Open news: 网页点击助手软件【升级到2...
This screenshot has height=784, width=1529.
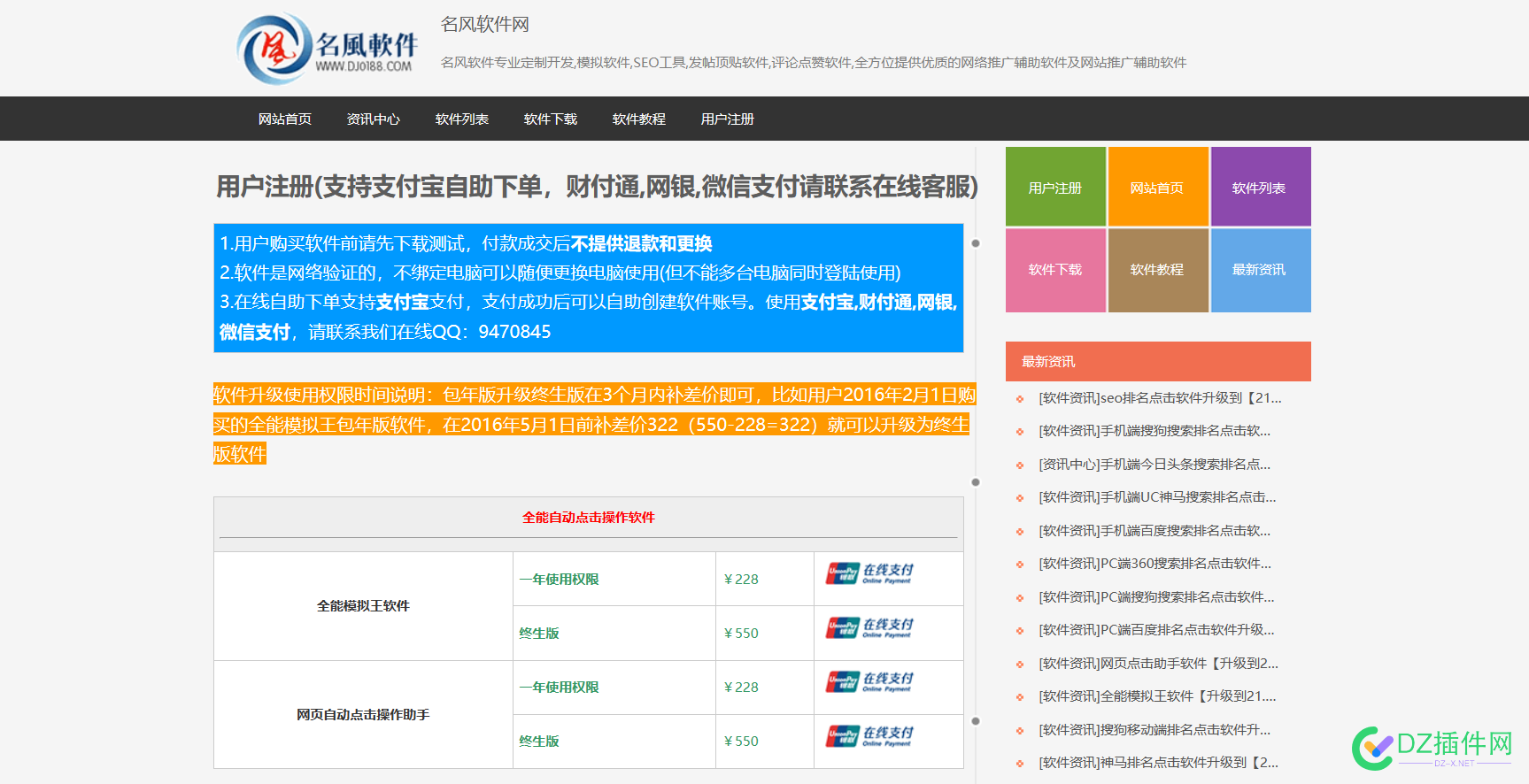pyautogui.click(x=1158, y=664)
